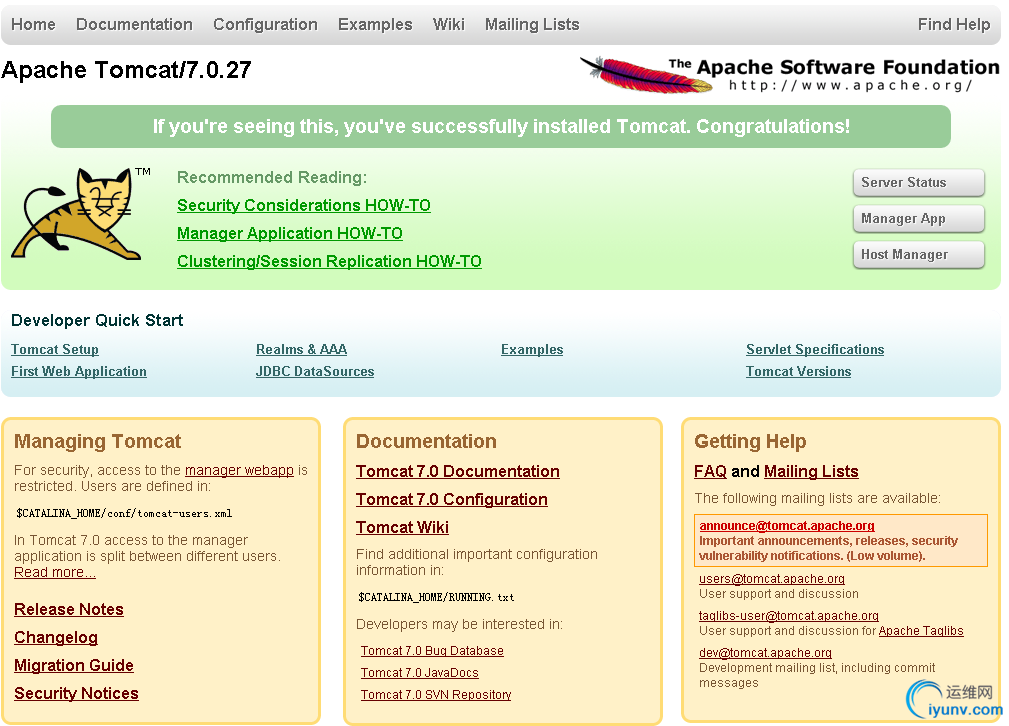This screenshot has width=1009, height=726.
Task: Follow the Tomcat Versions link
Action: tap(798, 371)
